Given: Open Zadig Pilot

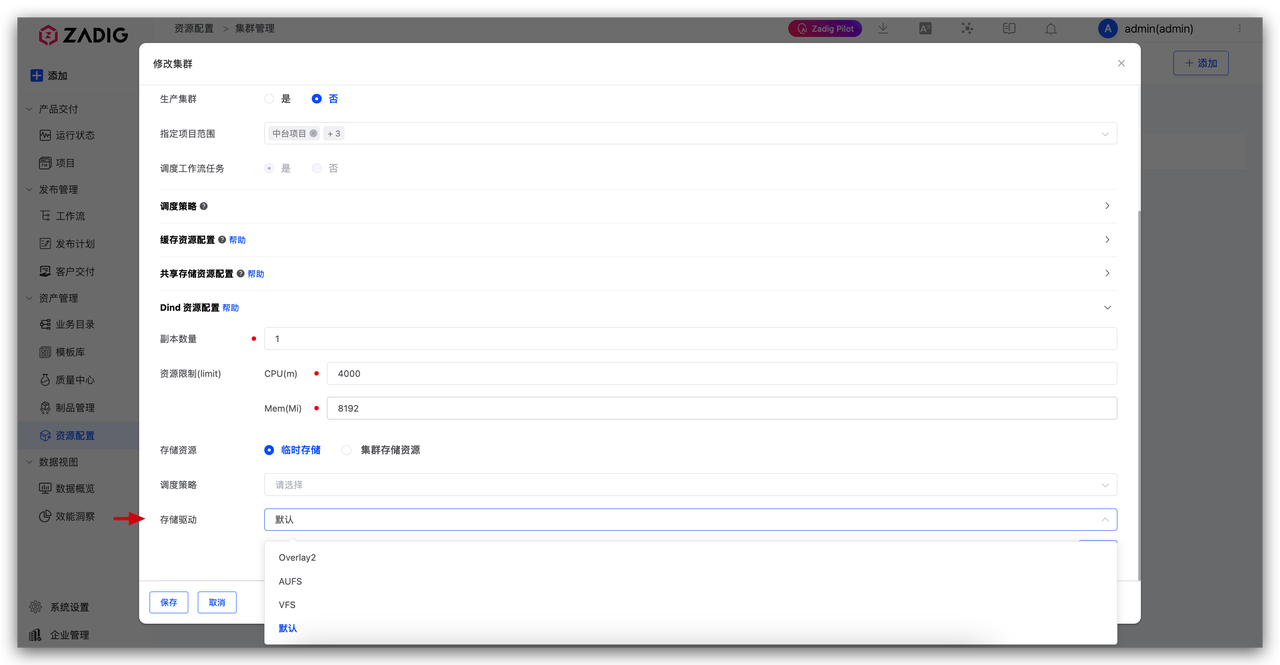Looking at the screenshot, I should (825, 29).
